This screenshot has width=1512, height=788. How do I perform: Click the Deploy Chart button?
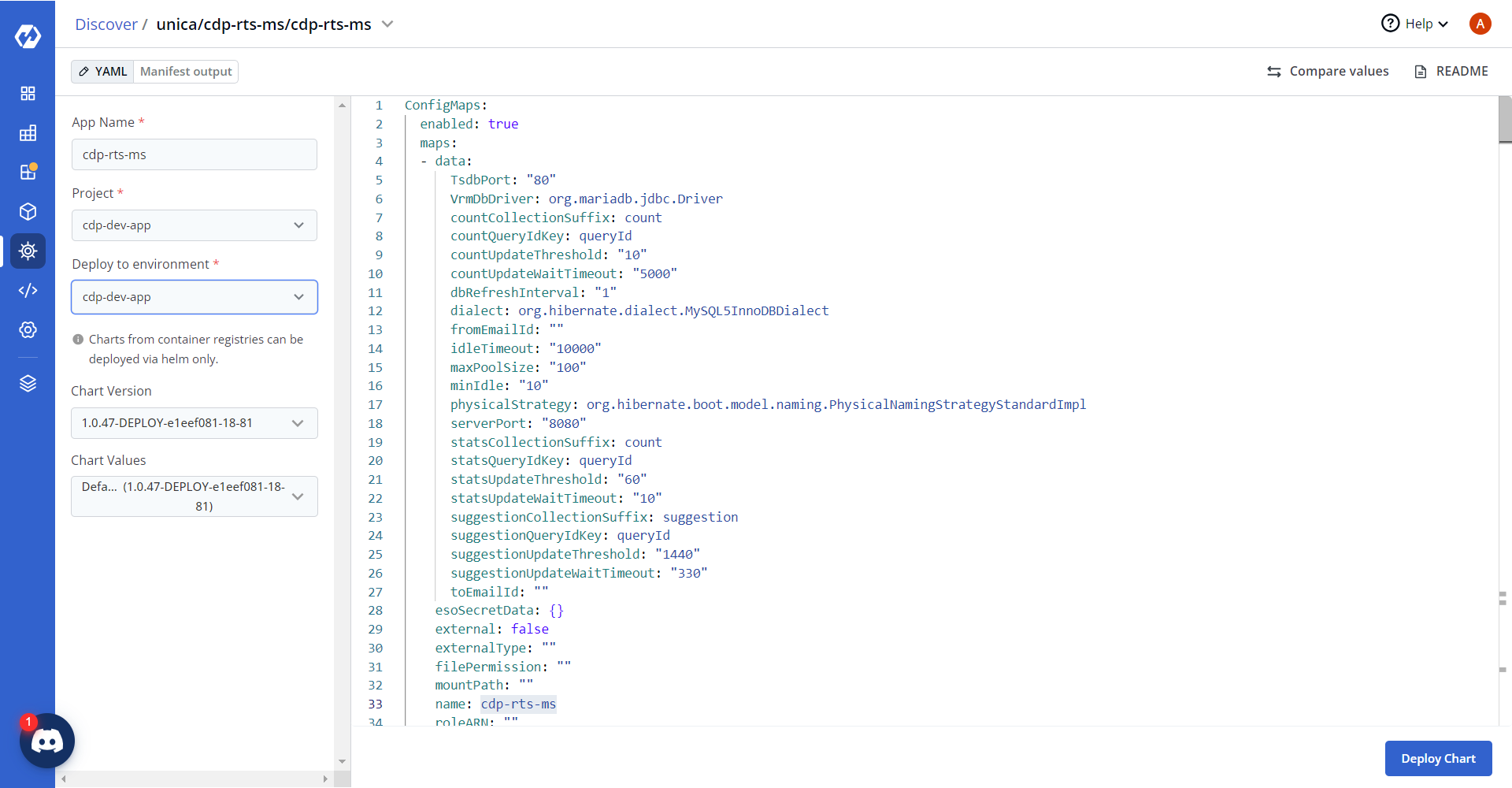(x=1438, y=758)
